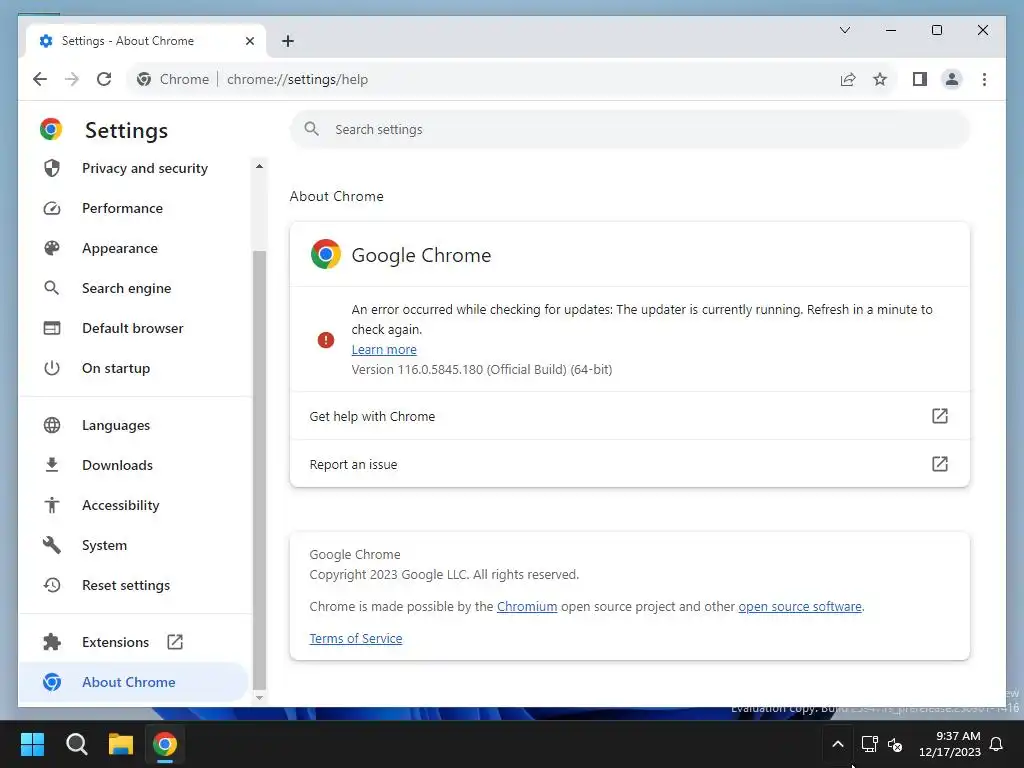
Task: Share this page via the share icon
Action: (x=848, y=79)
